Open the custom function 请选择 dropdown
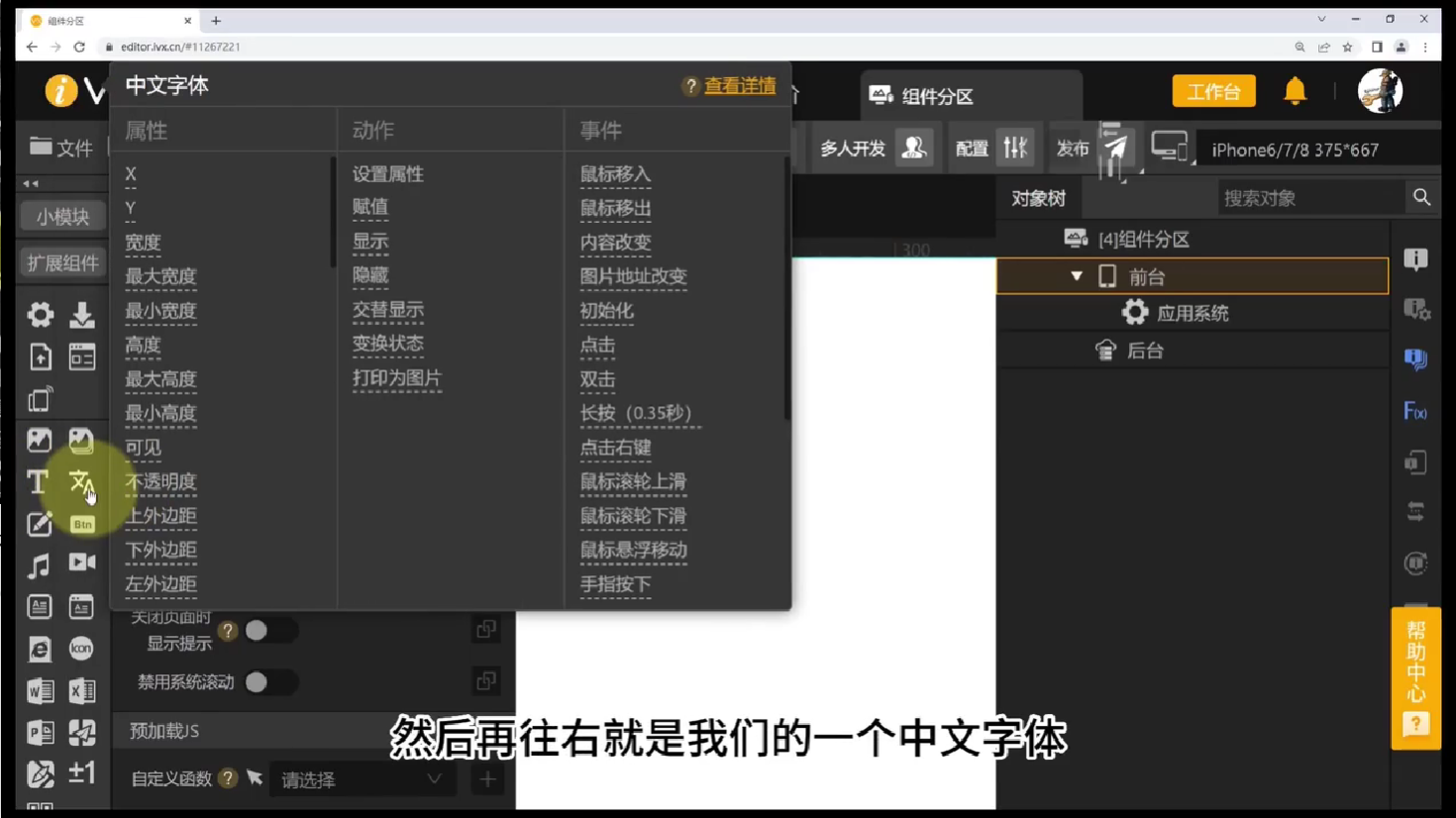The width and height of the screenshot is (1456, 818). pyautogui.click(x=362, y=780)
